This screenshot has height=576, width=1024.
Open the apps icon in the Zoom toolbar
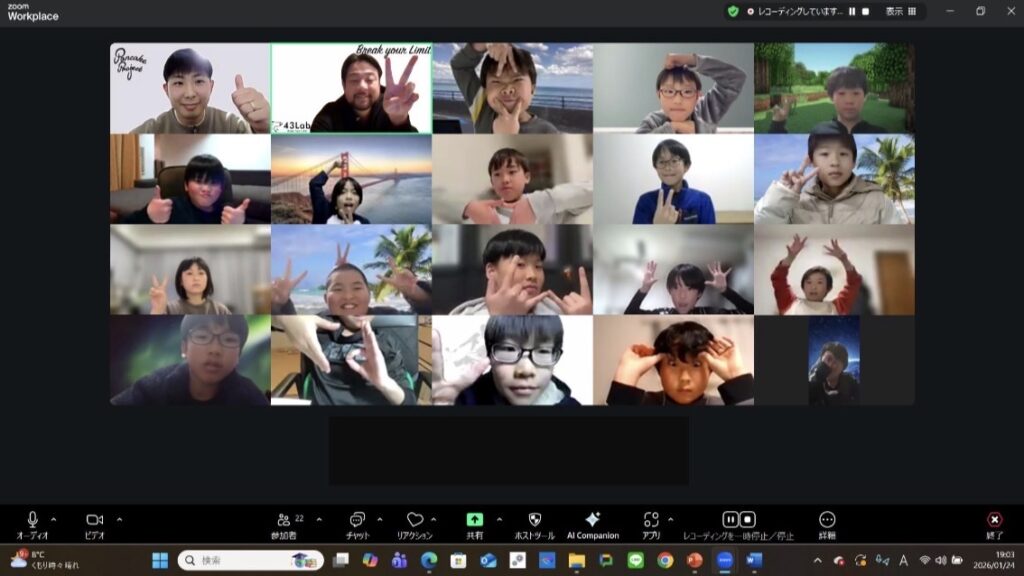tap(651, 519)
